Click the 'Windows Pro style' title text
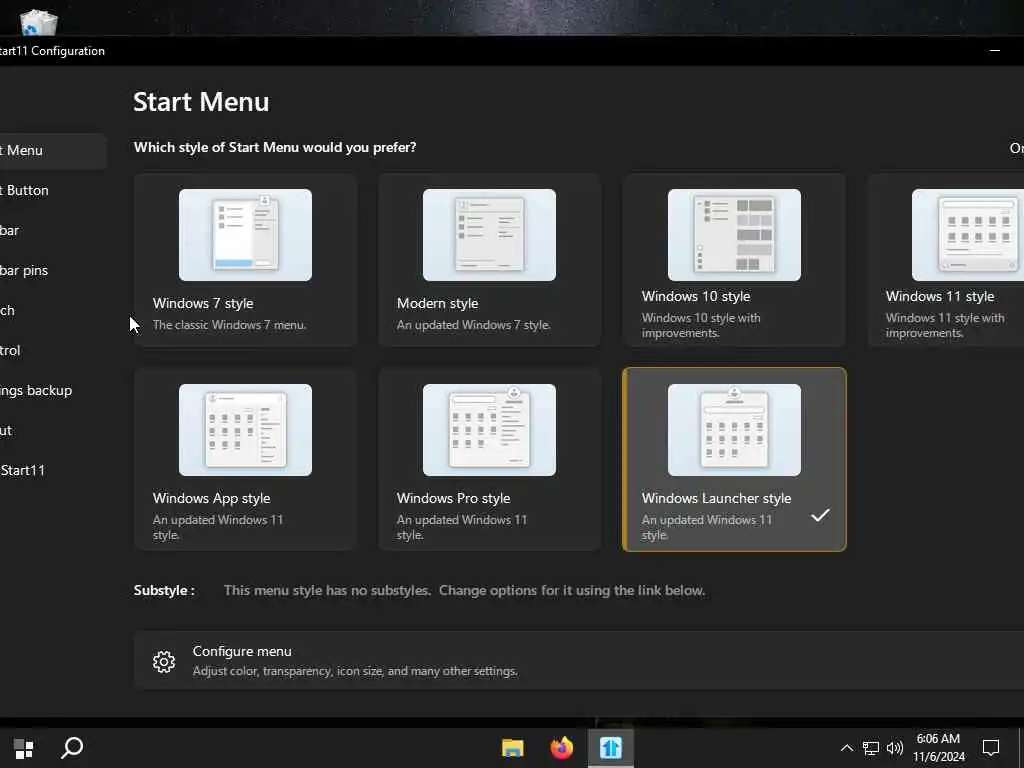 click(454, 498)
